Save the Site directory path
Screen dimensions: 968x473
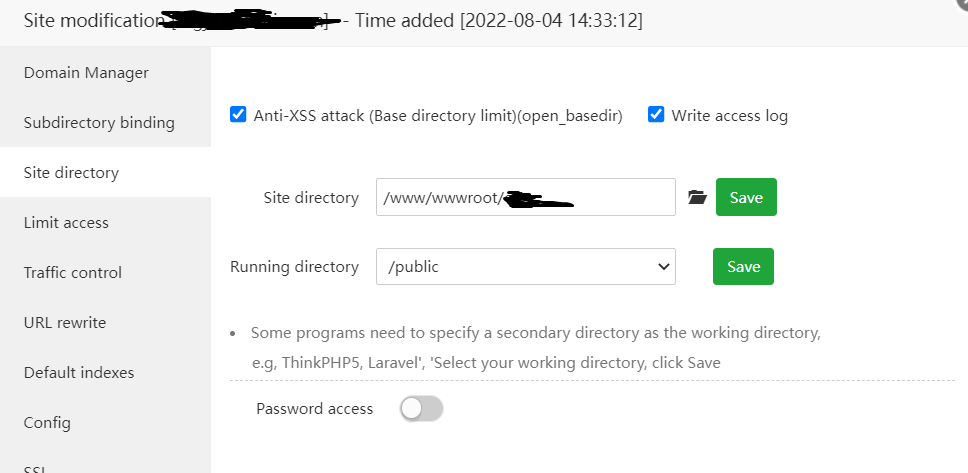click(746, 198)
